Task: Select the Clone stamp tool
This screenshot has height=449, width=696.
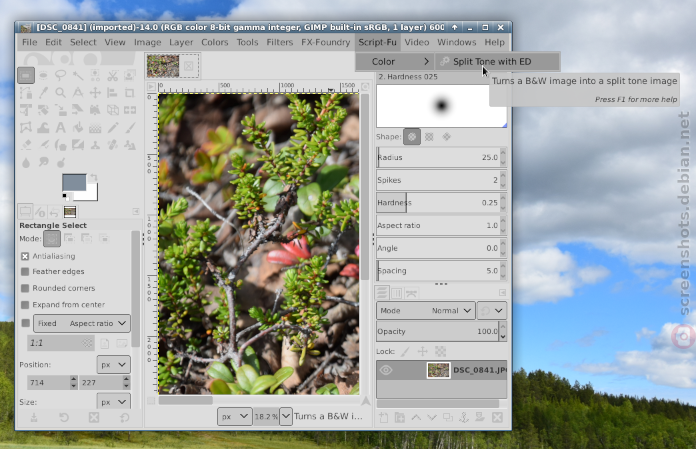Action: click(x=95, y=145)
